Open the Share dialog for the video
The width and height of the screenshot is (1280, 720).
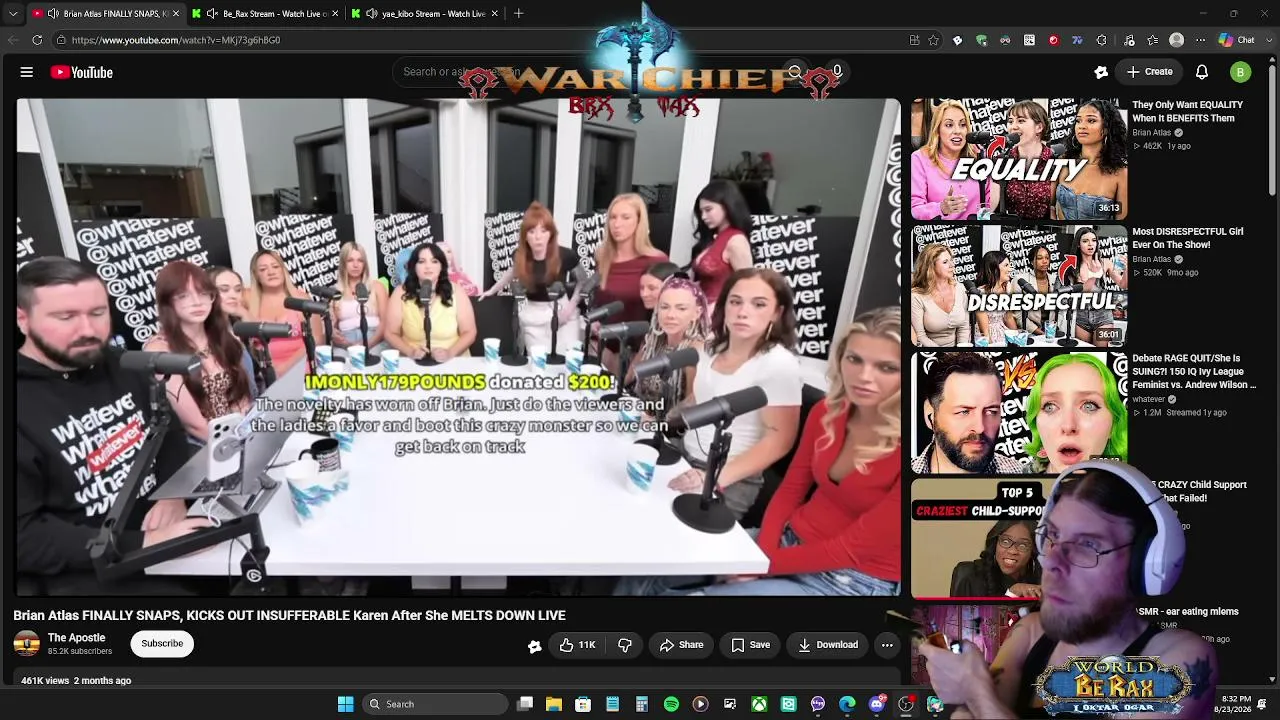[681, 645]
